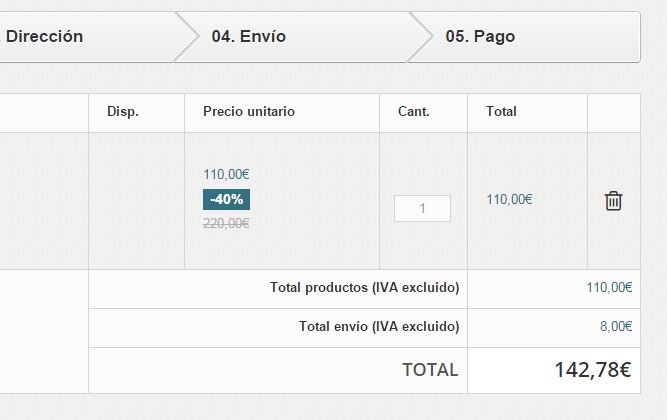The width and height of the screenshot is (667, 420).
Task: Click the TOTAL label
Action: click(430, 370)
